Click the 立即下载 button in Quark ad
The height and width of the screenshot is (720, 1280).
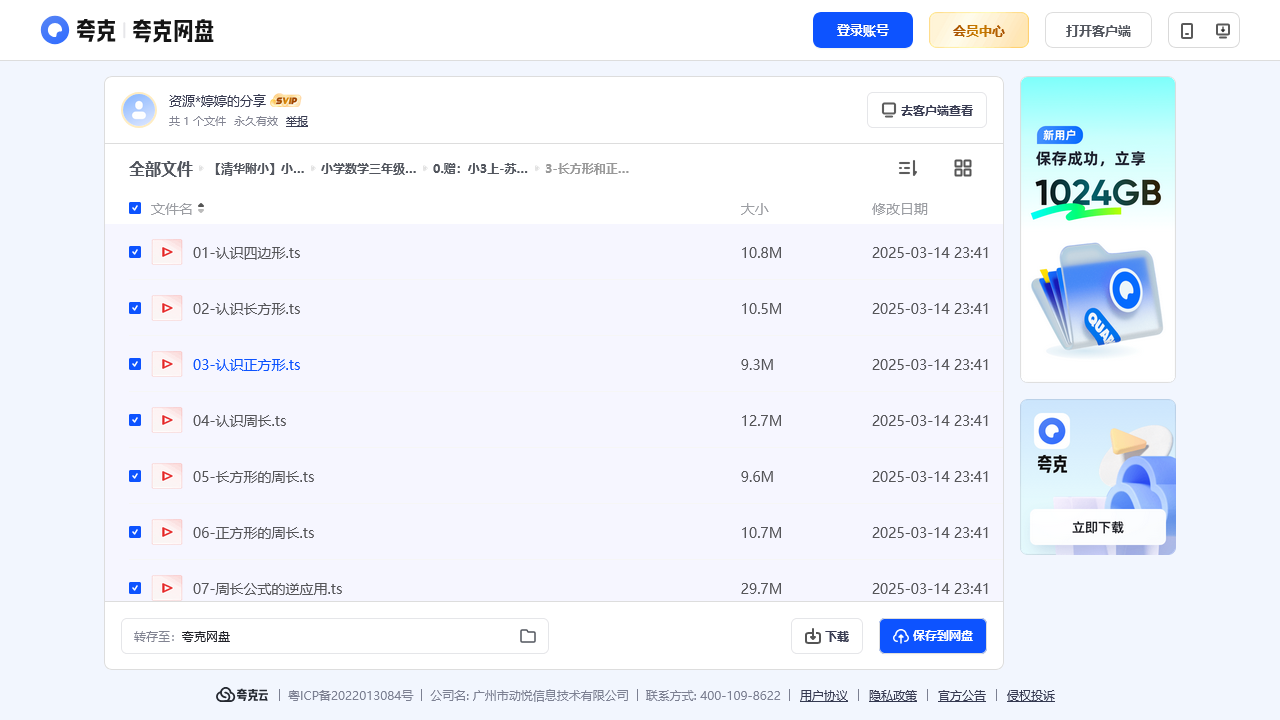coord(1098,527)
